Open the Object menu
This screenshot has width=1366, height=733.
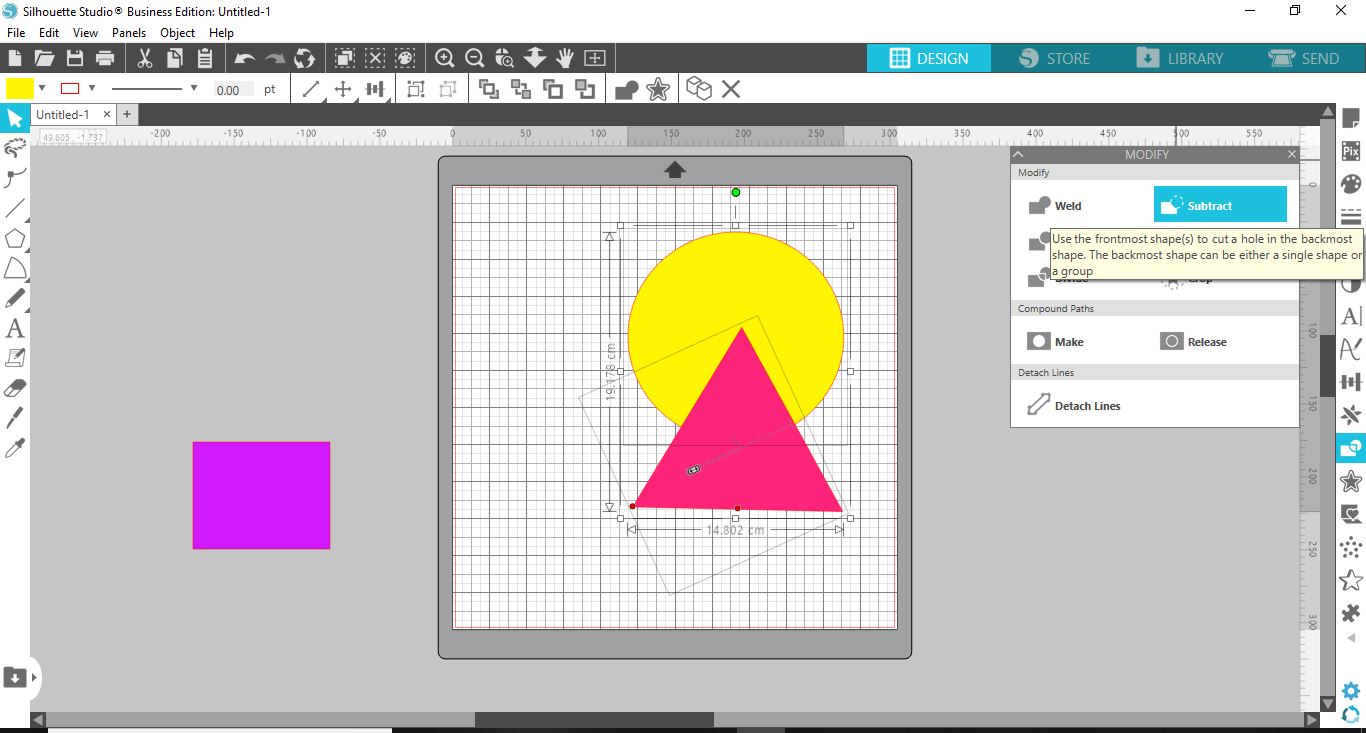pos(177,33)
